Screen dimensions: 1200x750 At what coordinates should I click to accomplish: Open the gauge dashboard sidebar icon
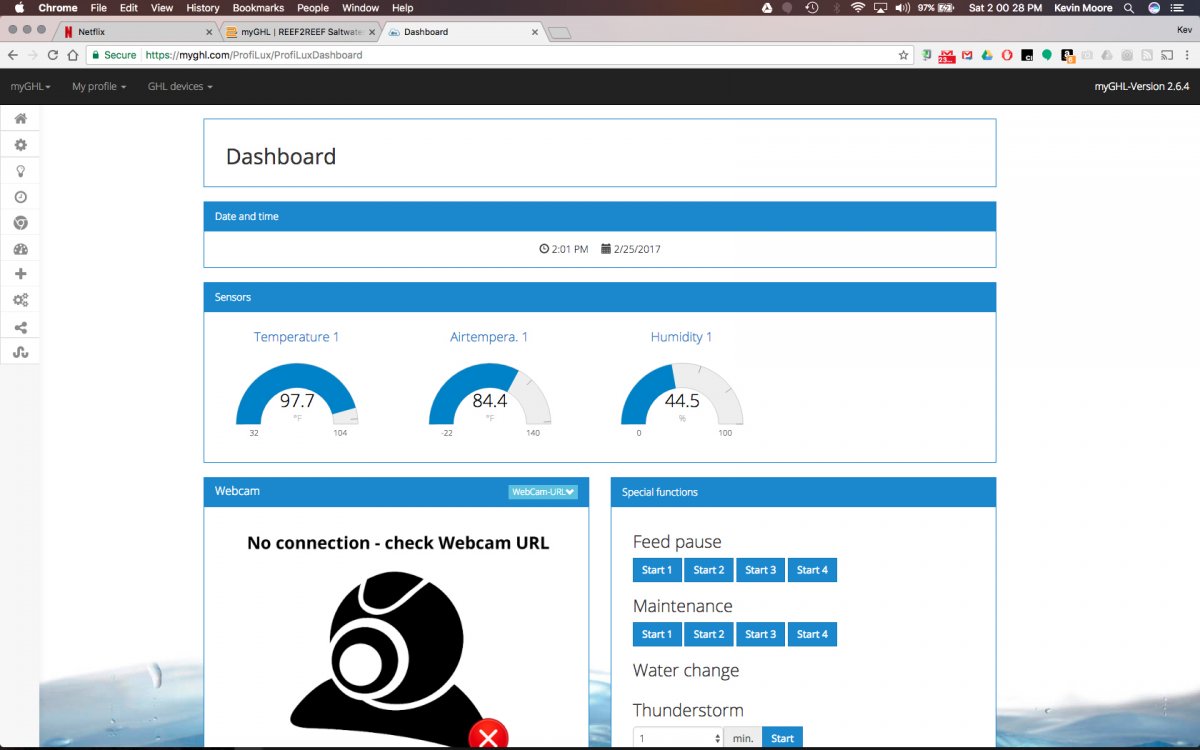20,249
